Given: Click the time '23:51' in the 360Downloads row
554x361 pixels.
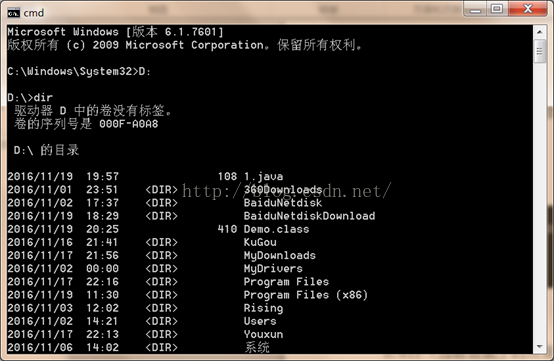Looking at the screenshot, I should click(102, 190).
